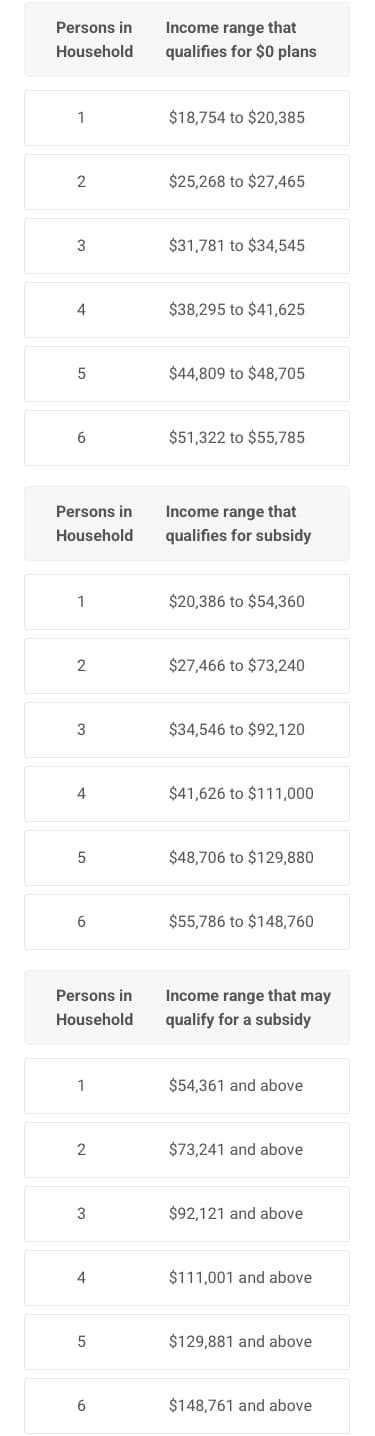Screen dimensions: 375x1436
Task: Click the $73,241 and above row
Action: 187,1150
